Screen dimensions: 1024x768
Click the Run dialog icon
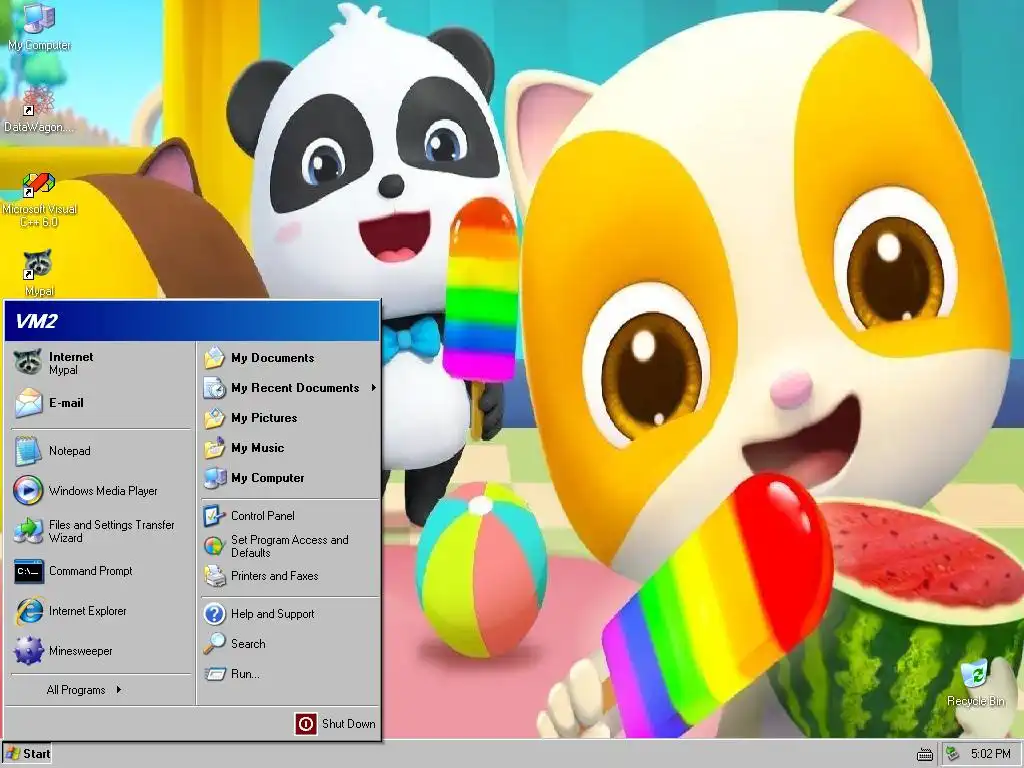(x=214, y=674)
